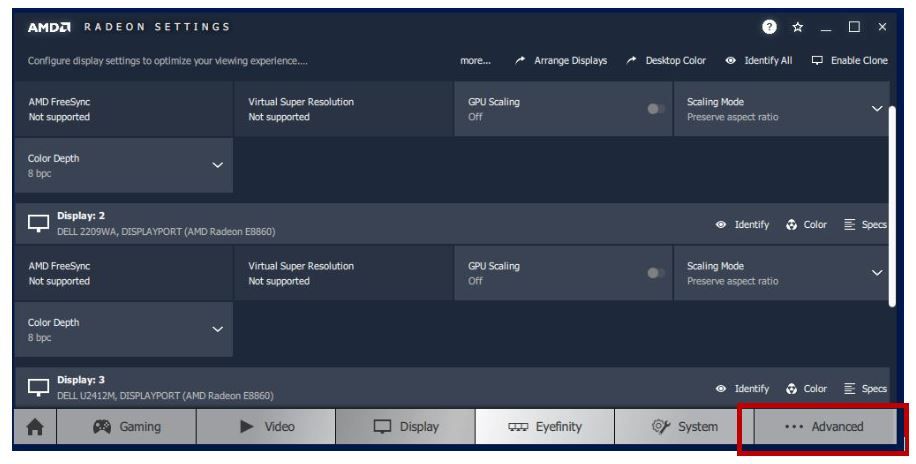Image resolution: width=916 pixels, height=464 pixels.
Task: Open Color settings for Display 3
Action: pyautogui.click(x=806, y=389)
